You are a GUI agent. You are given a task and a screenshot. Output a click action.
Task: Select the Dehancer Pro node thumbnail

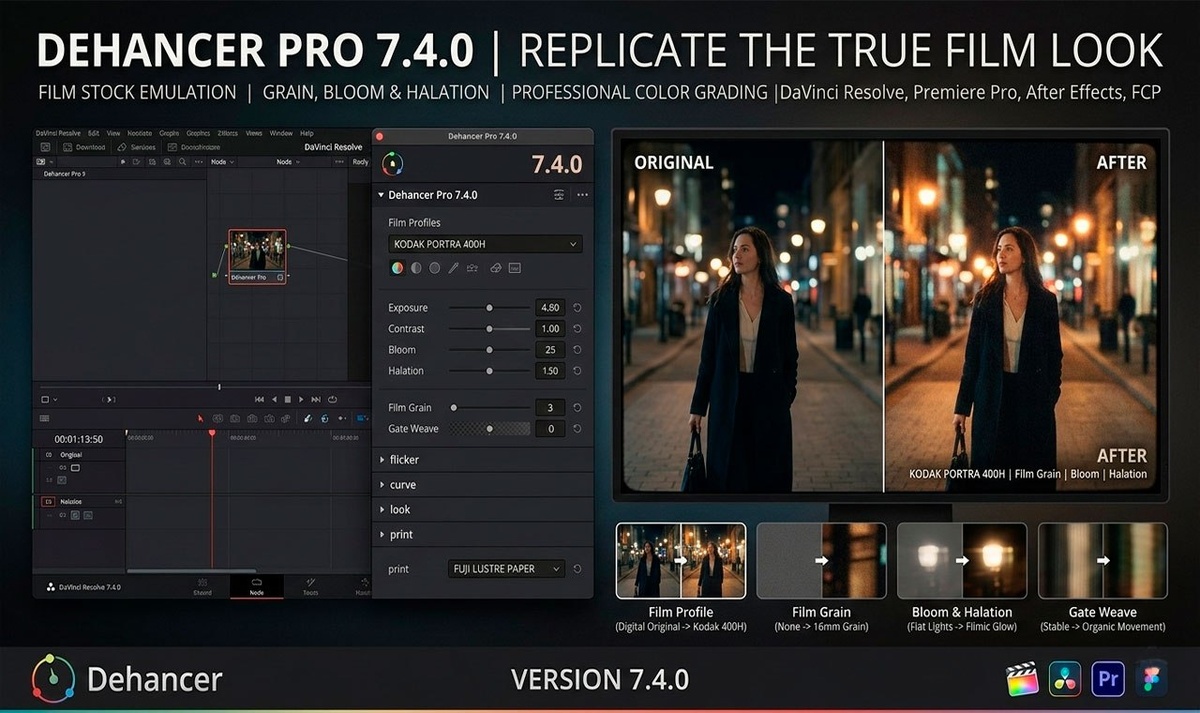[x=257, y=257]
